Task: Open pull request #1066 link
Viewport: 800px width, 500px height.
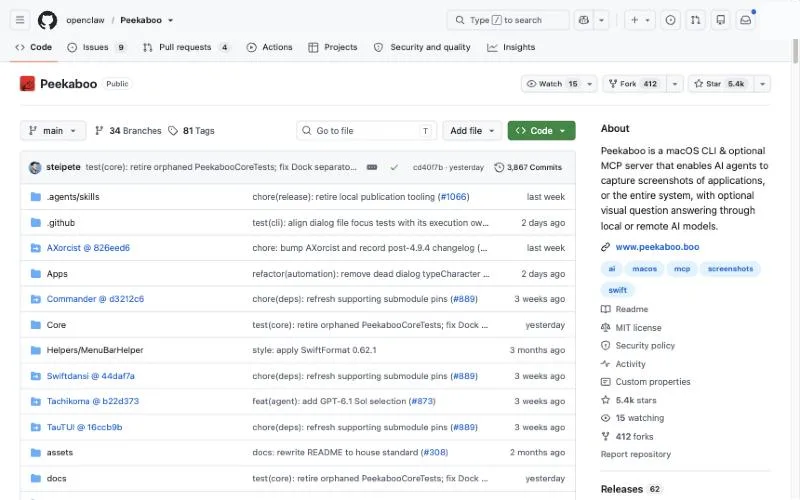Action: [x=453, y=197]
